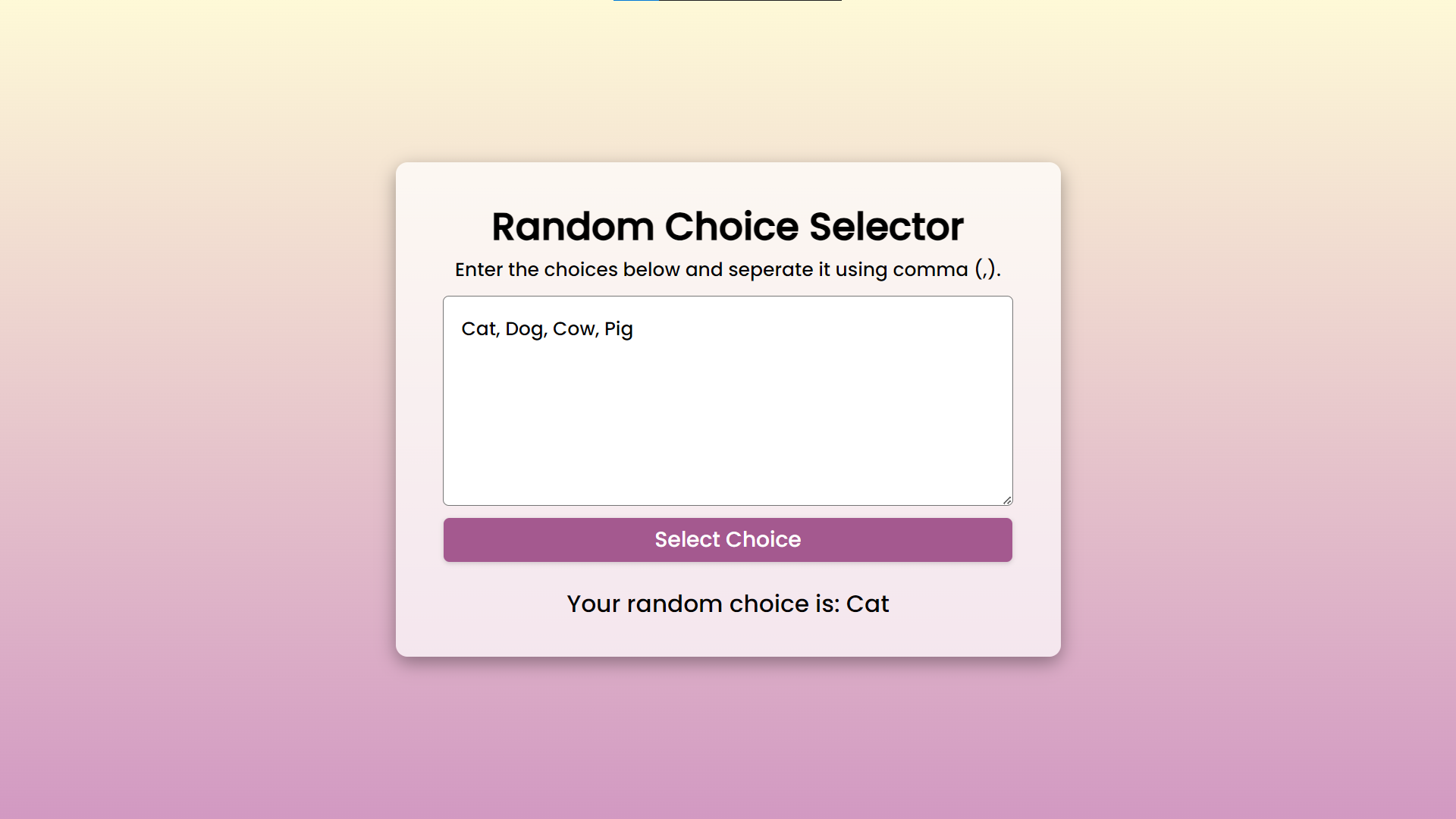Click the words 'Your random' in result line

coord(645,604)
